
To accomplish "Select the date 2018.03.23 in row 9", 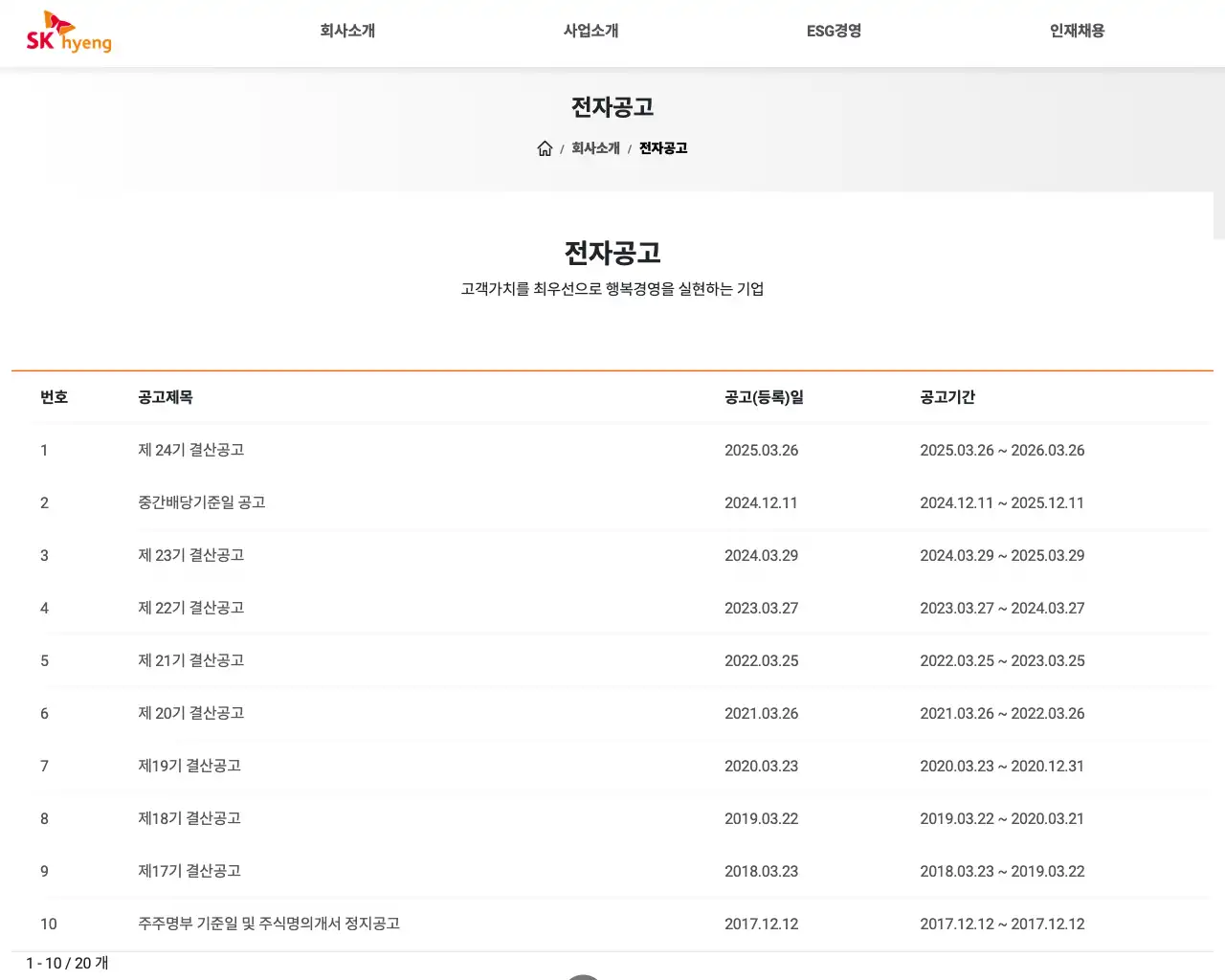I will coord(761,871).
